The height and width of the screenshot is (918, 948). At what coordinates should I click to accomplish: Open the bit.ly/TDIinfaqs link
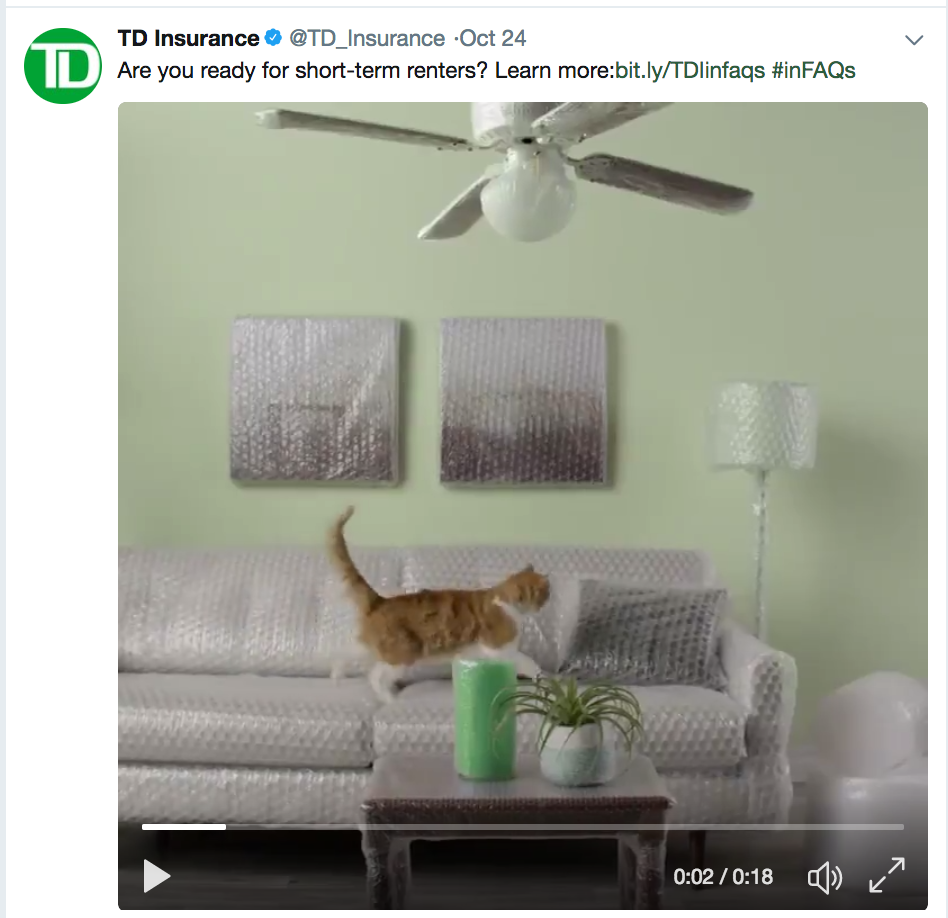(690, 71)
